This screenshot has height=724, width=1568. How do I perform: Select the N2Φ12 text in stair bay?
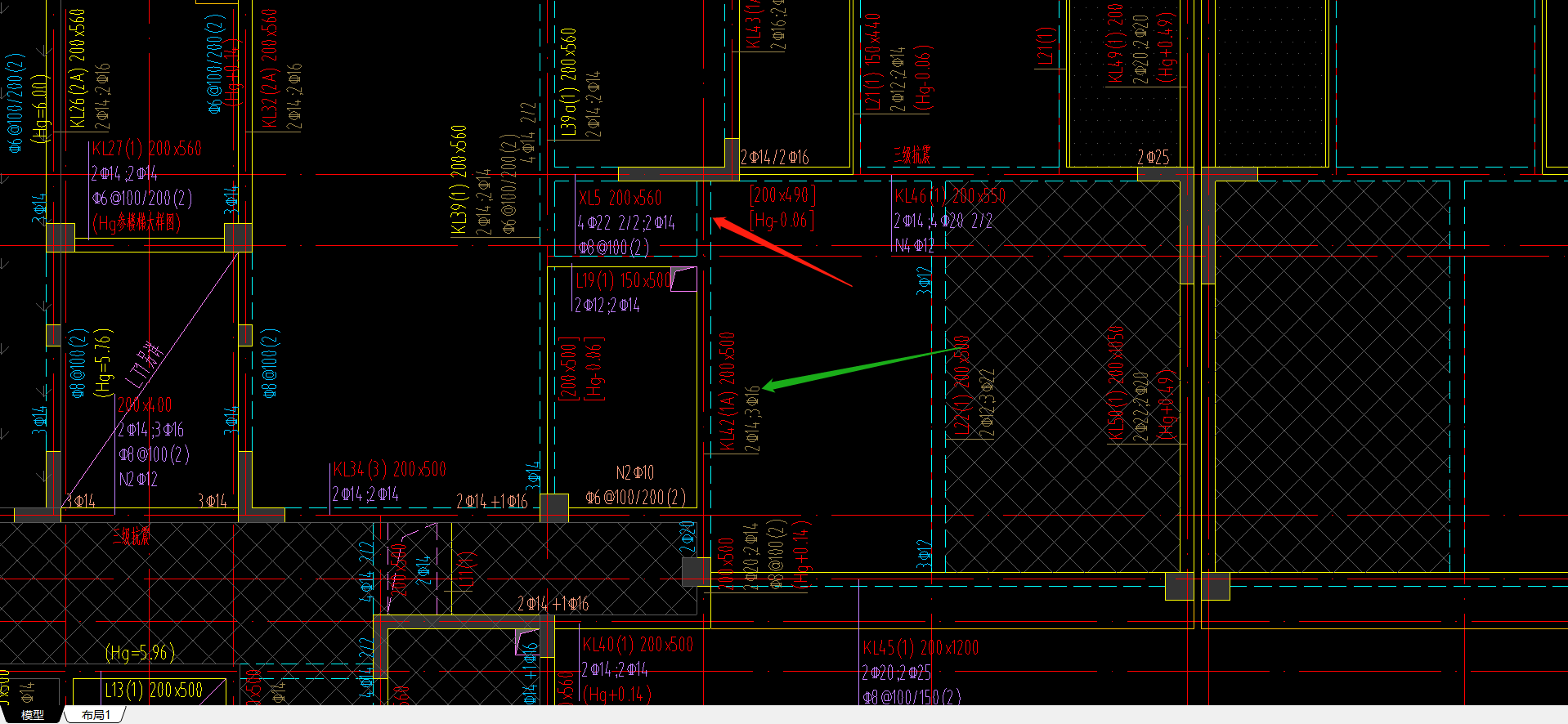pyautogui.click(x=137, y=479)
